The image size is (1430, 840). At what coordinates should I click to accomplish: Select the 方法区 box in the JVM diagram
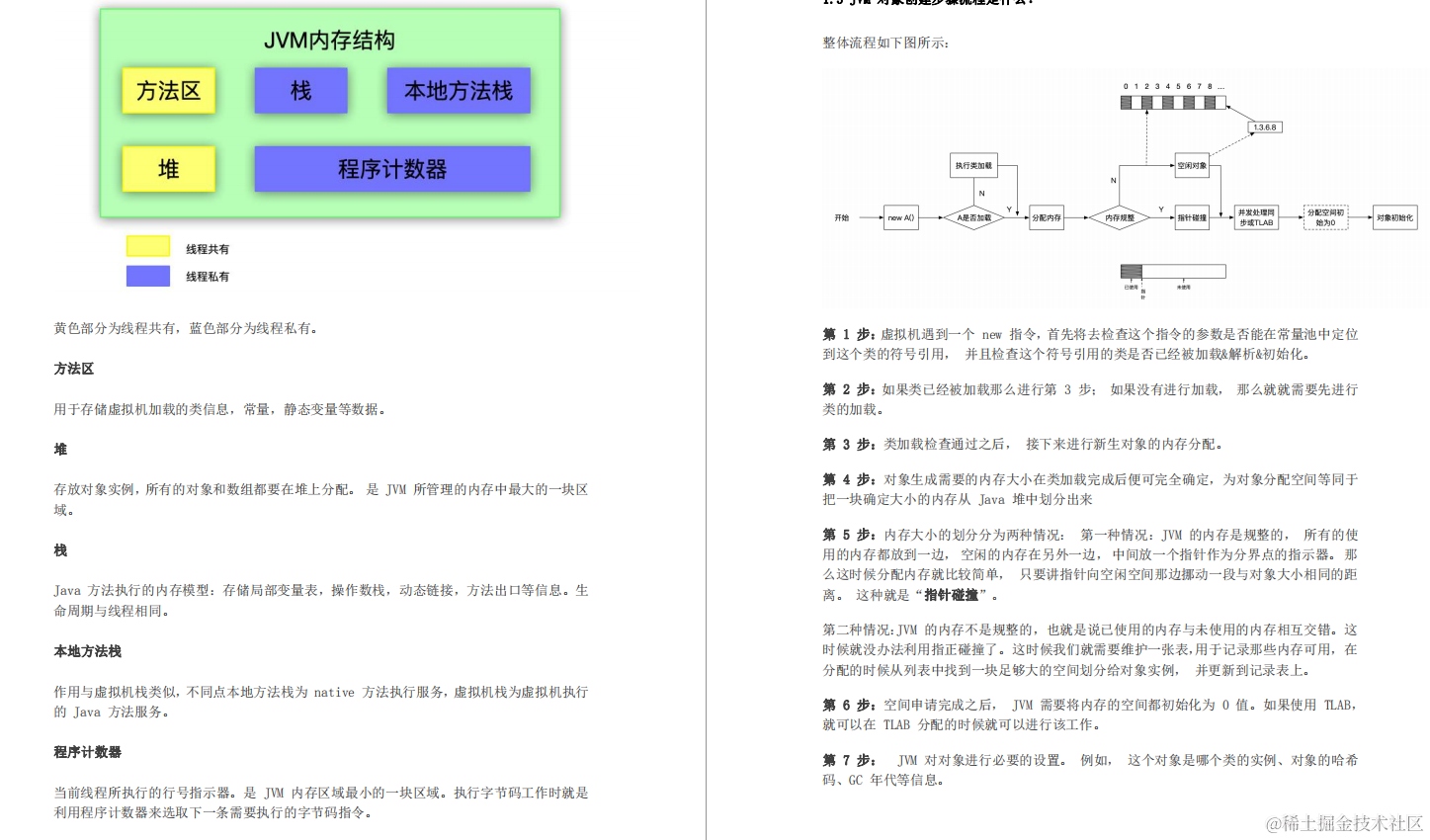168,90
